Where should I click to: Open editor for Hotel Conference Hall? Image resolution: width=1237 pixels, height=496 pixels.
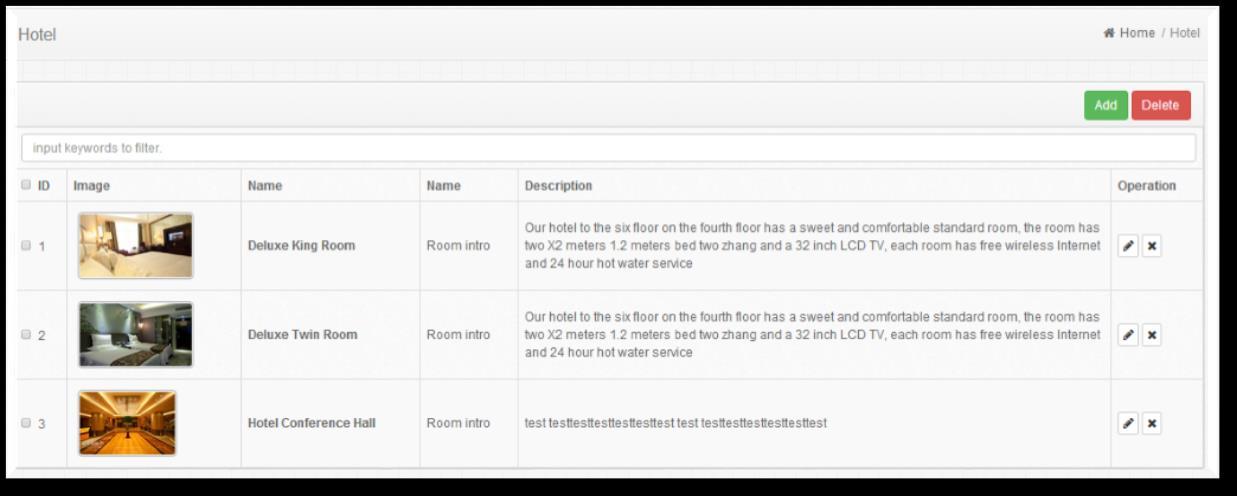pyautogui.click(x=1128, y=424)
